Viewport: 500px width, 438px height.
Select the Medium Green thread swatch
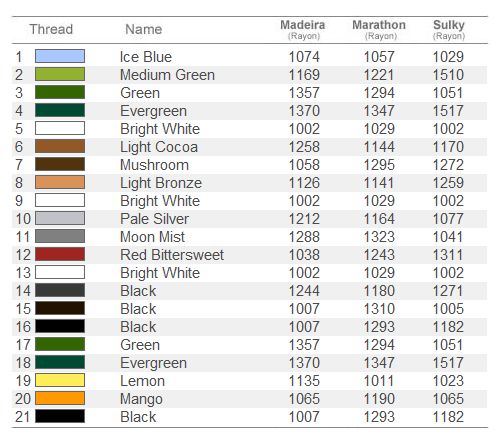coord(60,74)
